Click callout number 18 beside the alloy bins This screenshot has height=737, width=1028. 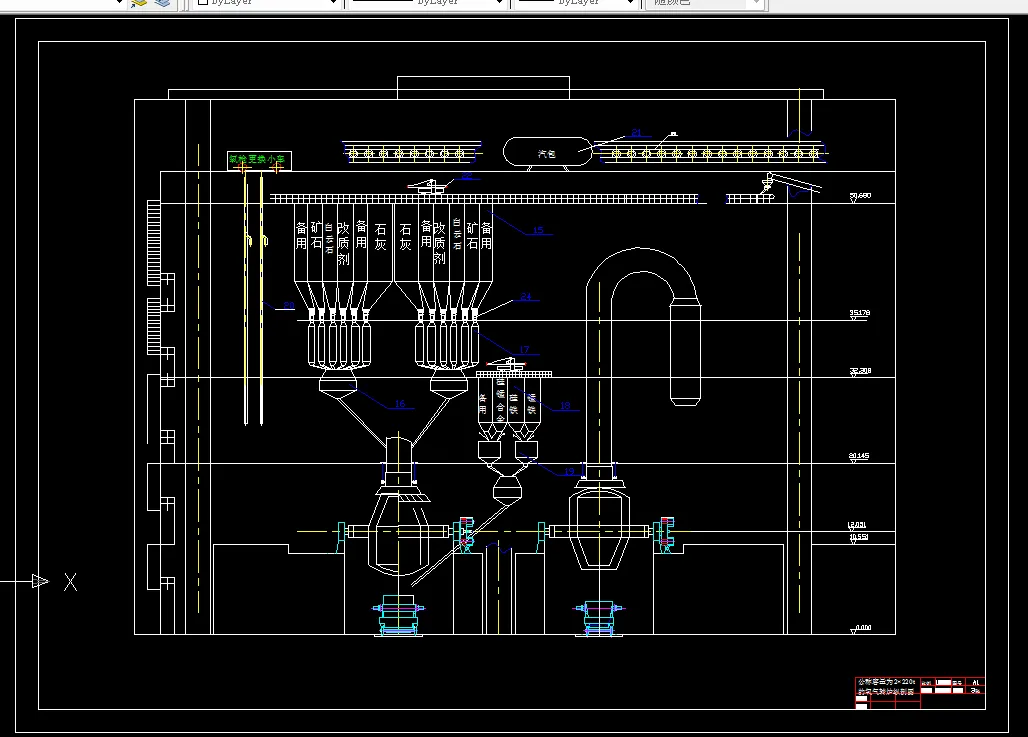tap(565, 406)
